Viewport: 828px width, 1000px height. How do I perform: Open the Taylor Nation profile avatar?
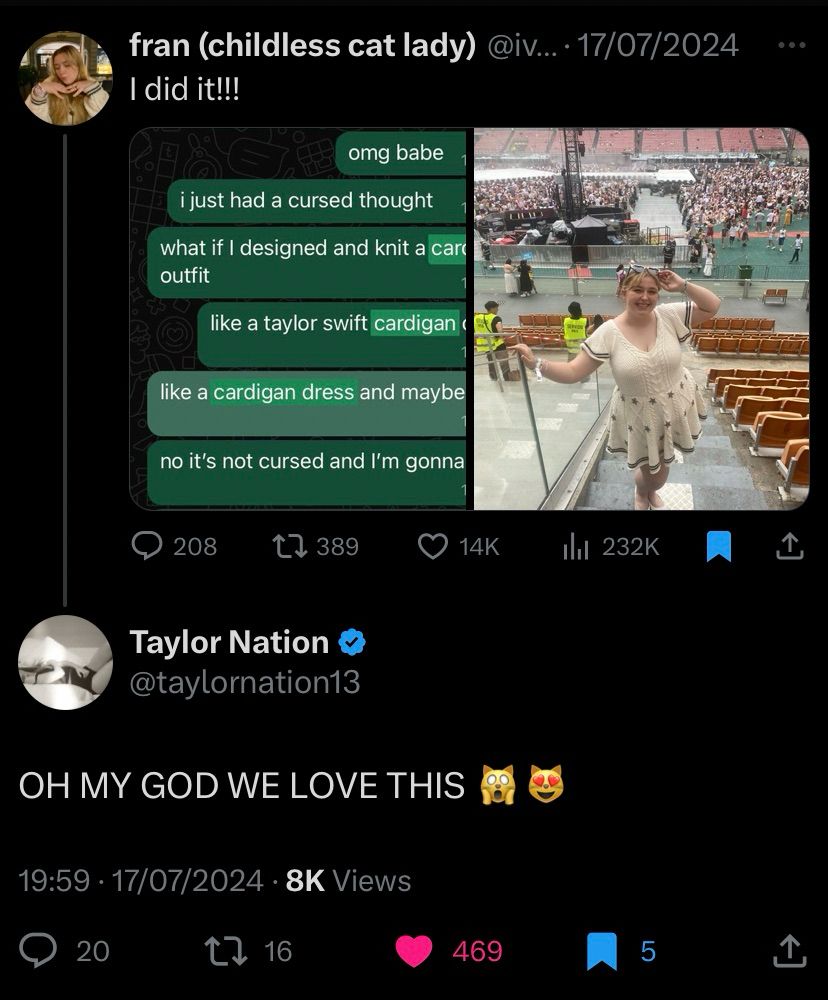66,662
